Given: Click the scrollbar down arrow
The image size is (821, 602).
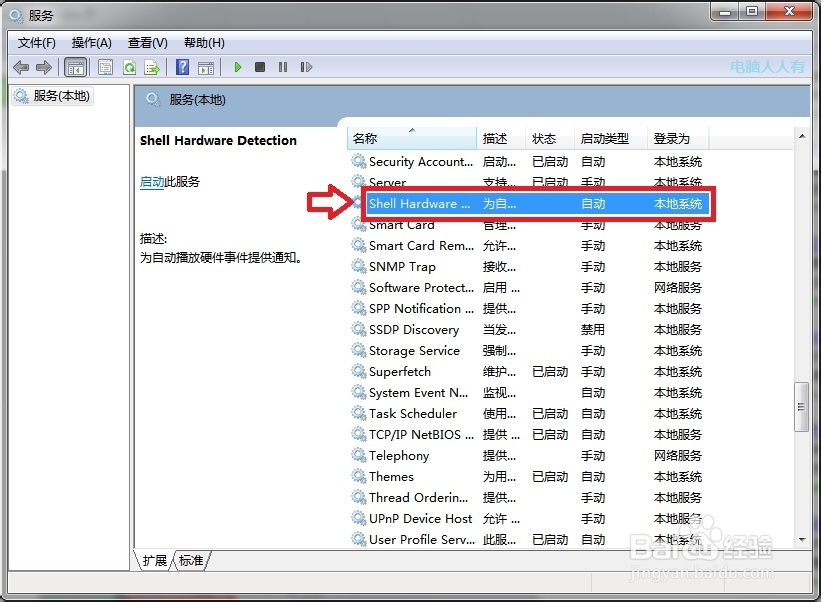Looking at the screenshot, I should (x=803, y=541).
